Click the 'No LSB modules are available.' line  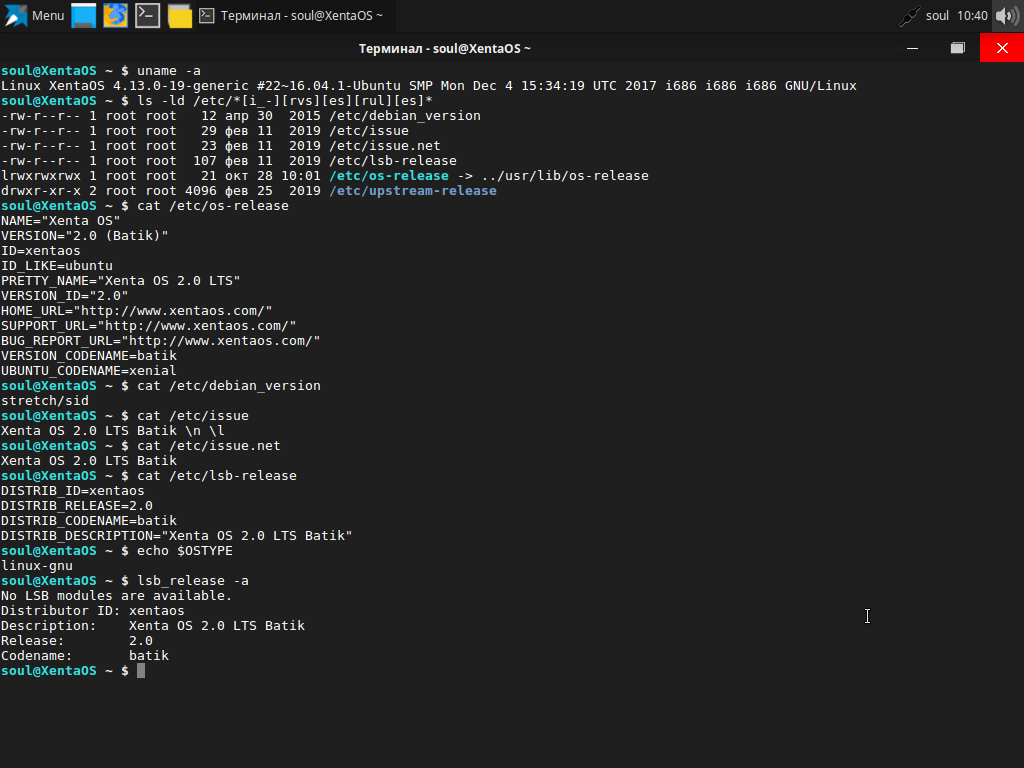point(116,596)
